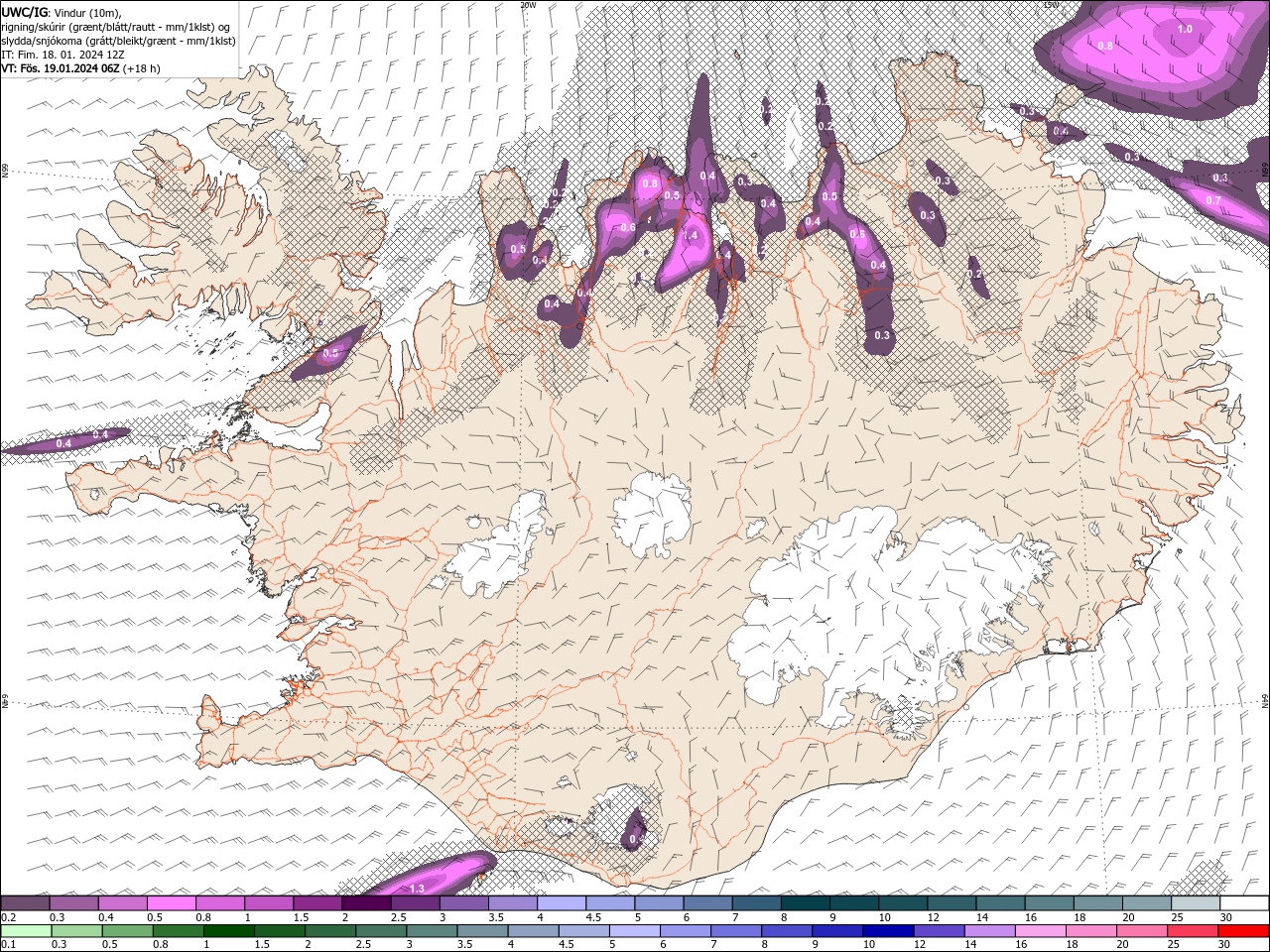1270x952 pixels.
Task: Pick pale grey top-row swatch between 25 and 30
Action: (1196, 903)
